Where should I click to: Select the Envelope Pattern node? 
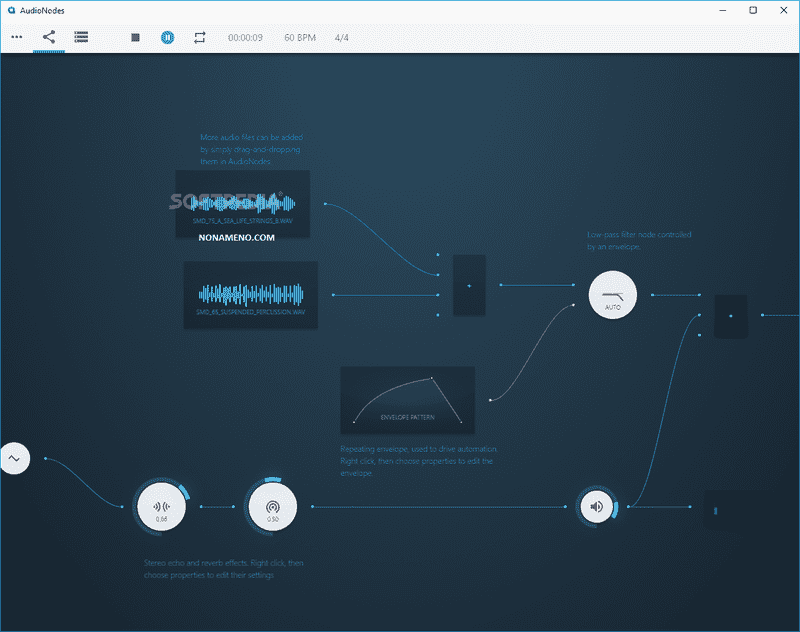[407, 399]
